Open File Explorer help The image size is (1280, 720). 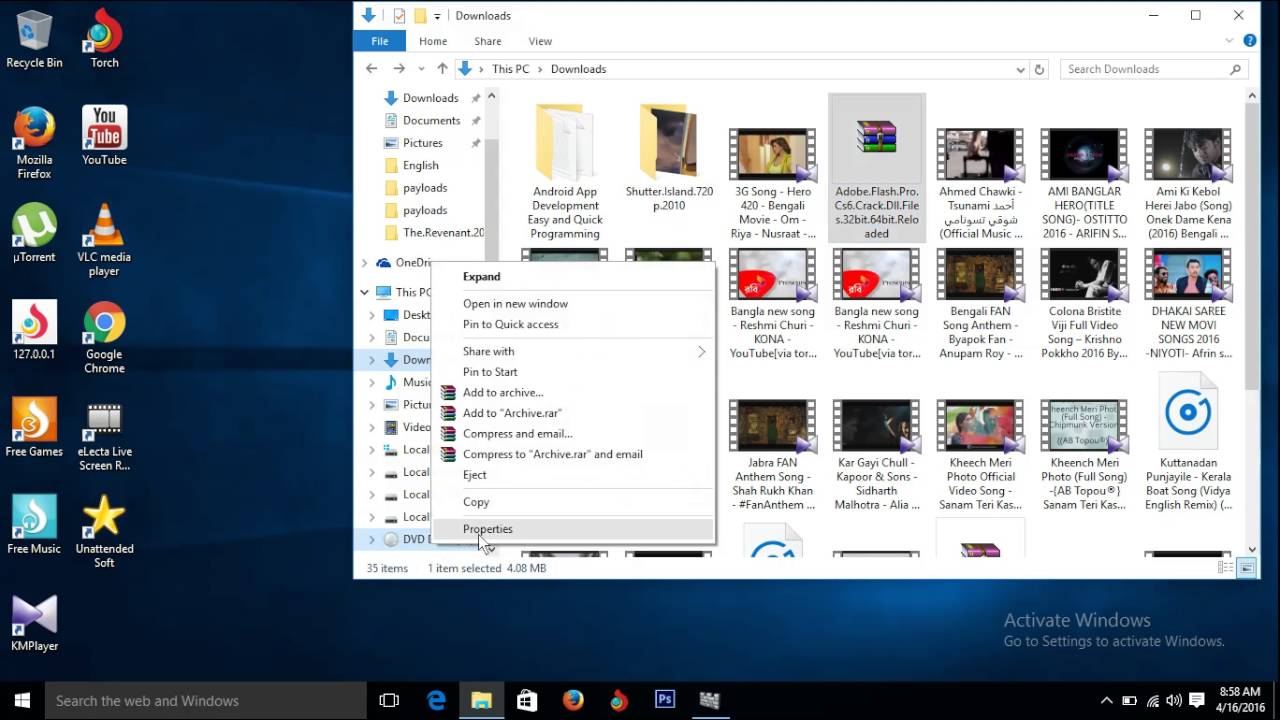coord(1249,41)
